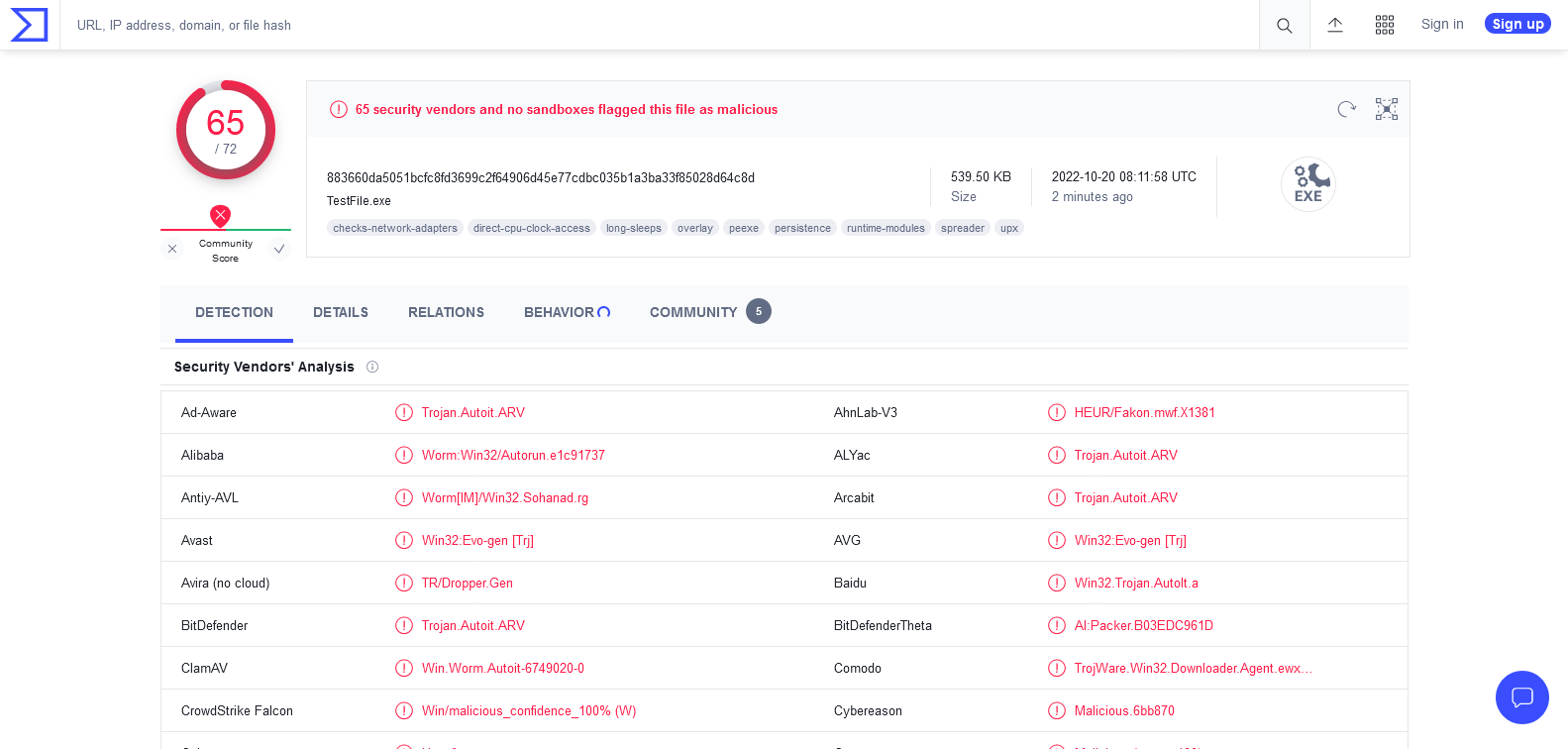Click the spreader tag
Image resolution: width=1568 pixels, height=749 pixels.
pos(963,228)
